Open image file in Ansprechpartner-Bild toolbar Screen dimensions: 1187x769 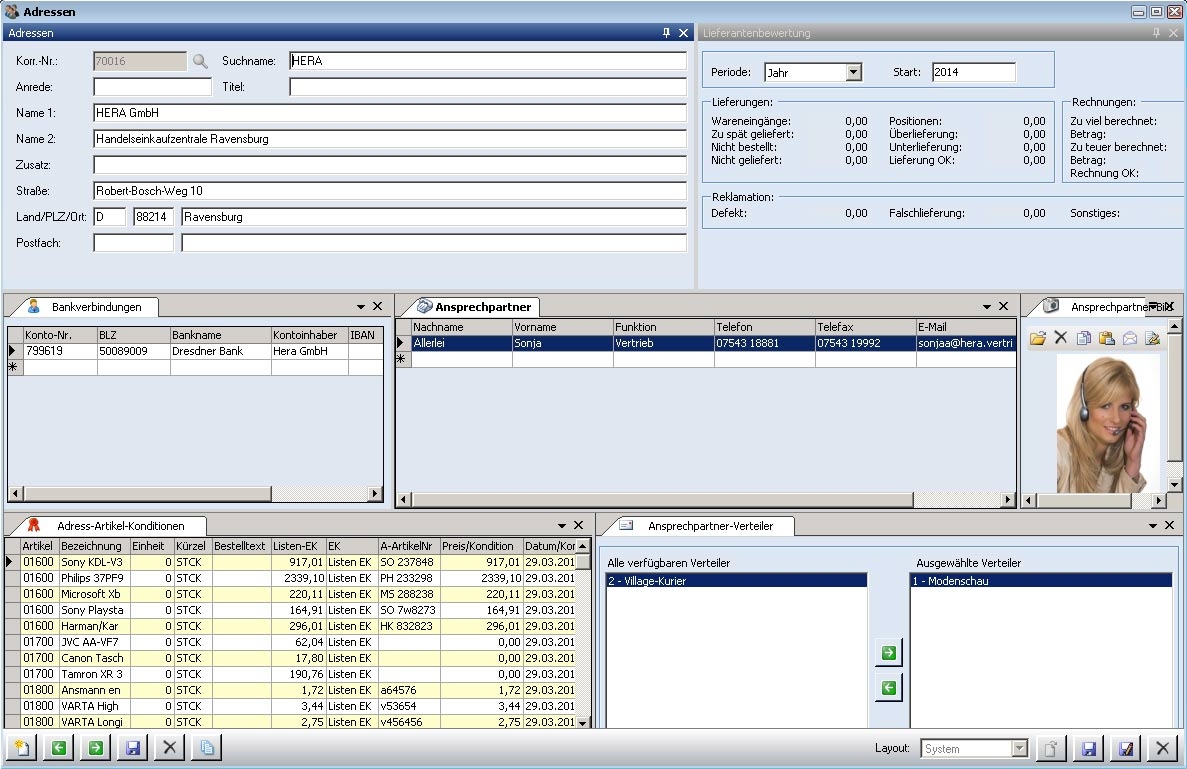(x=1038, y=338)
